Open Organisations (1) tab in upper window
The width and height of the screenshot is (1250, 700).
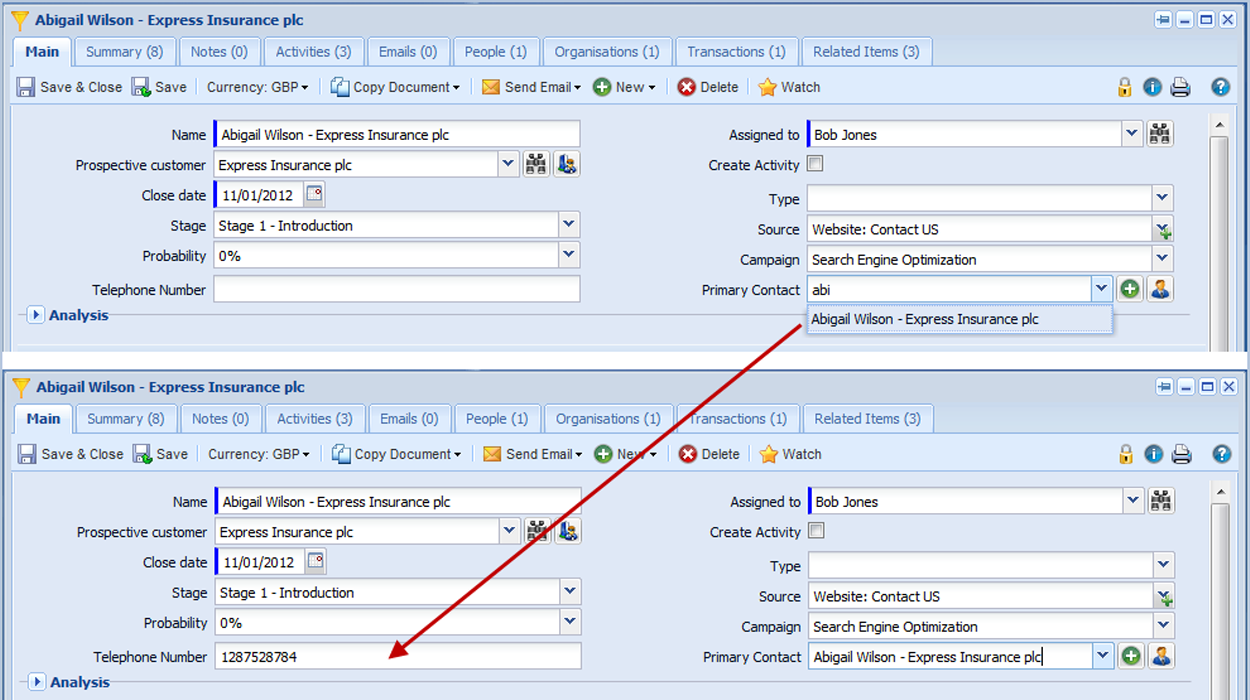coord(607,52)
